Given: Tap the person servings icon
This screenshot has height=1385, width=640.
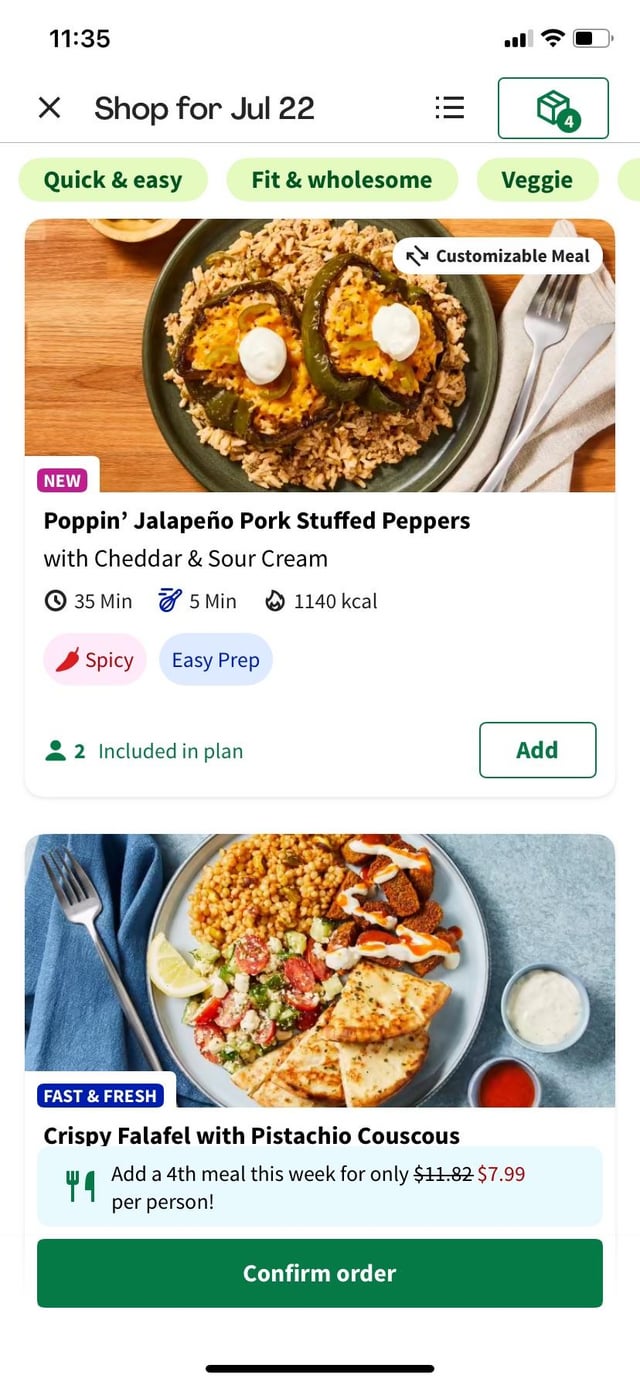Looking at the screenshot, I should point(56,751).
